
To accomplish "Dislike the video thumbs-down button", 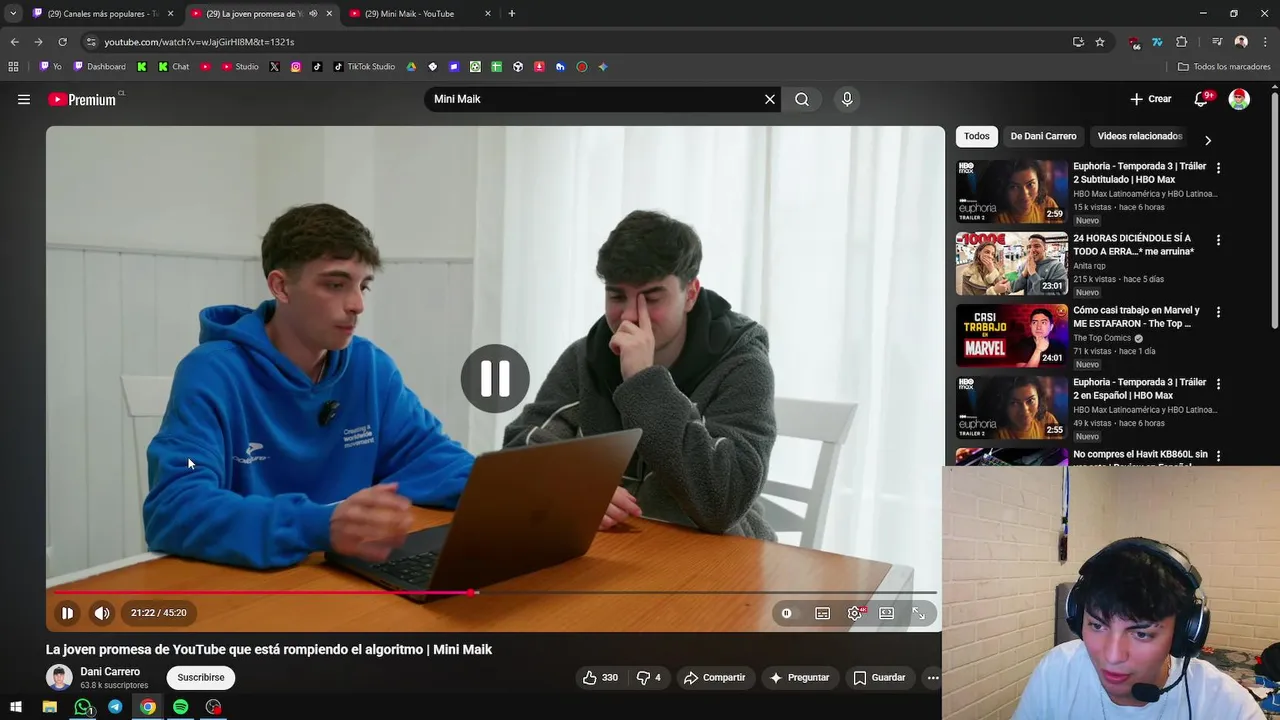I will 648,677.
